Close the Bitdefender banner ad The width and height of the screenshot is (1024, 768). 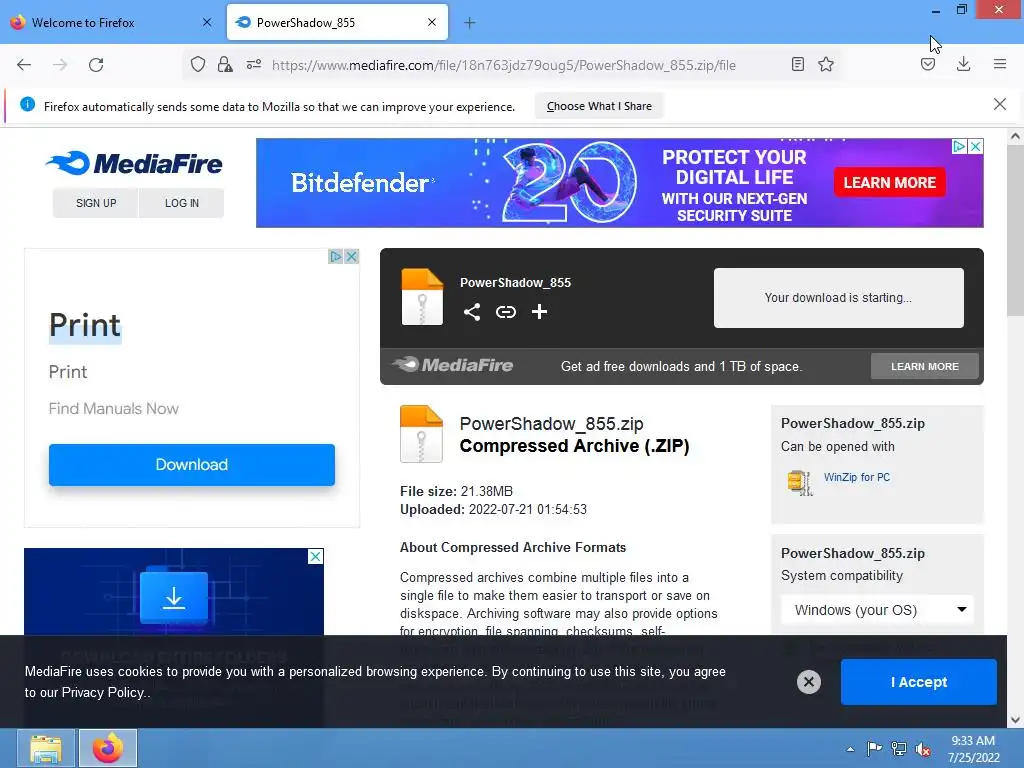click(x=975, y=146)
